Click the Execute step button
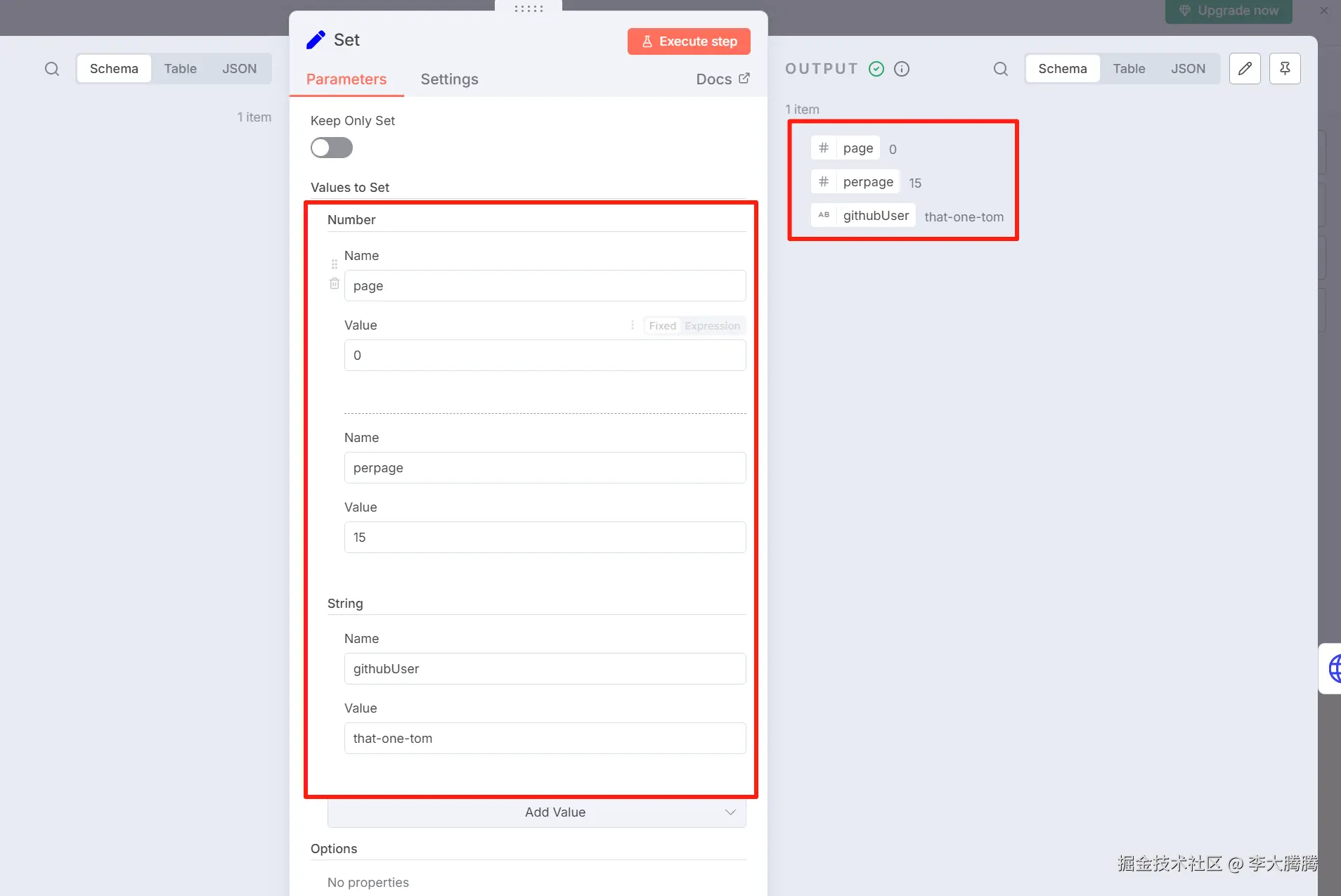The image size is (1341, 896). point(689,41)
